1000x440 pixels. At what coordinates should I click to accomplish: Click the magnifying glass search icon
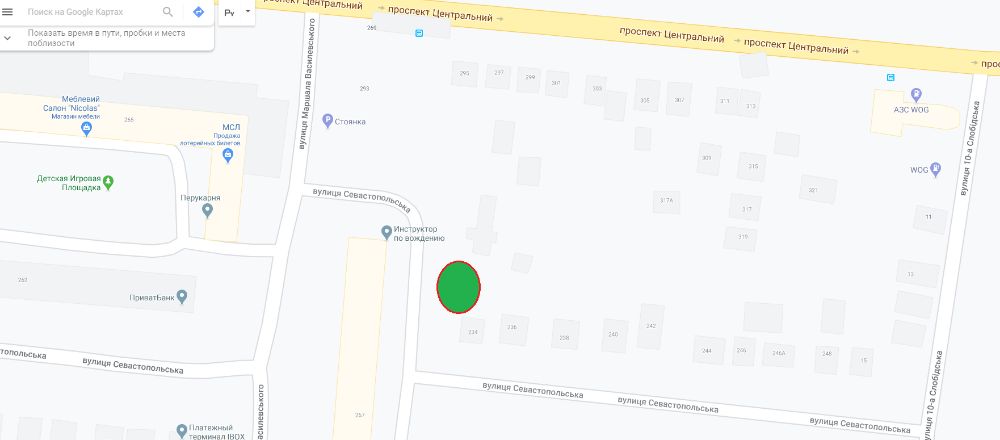168,12
